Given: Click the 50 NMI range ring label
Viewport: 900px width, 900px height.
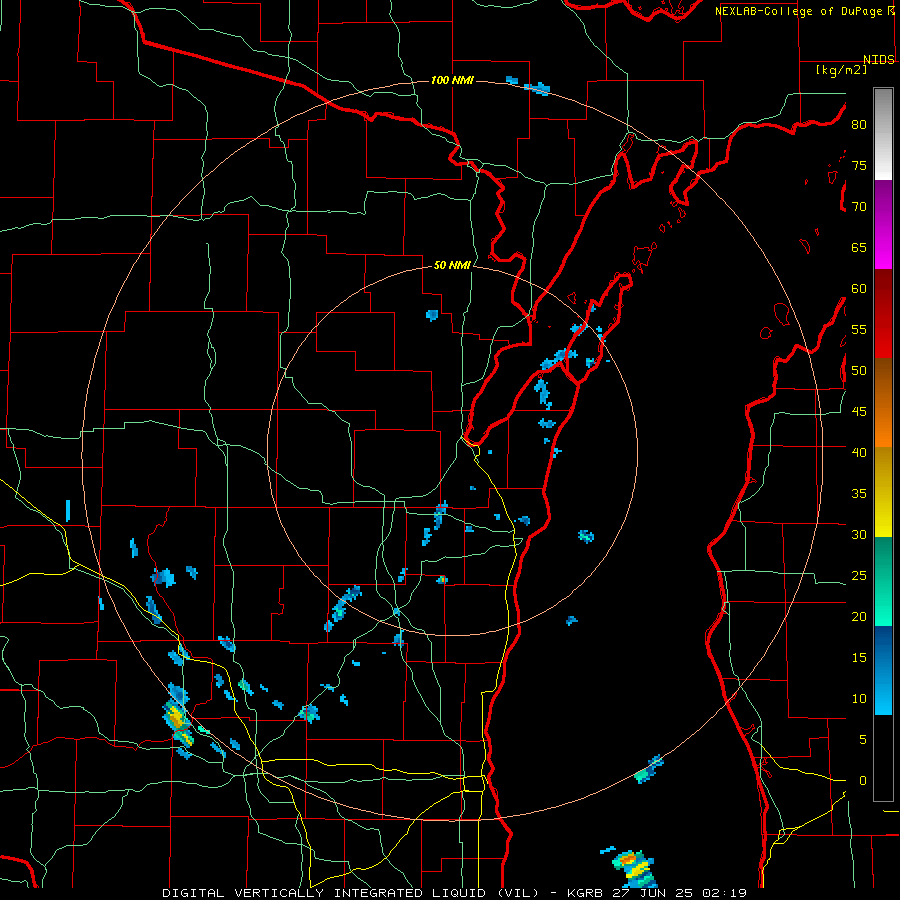Looking at the screenshot, I should (x=452, y=265).
